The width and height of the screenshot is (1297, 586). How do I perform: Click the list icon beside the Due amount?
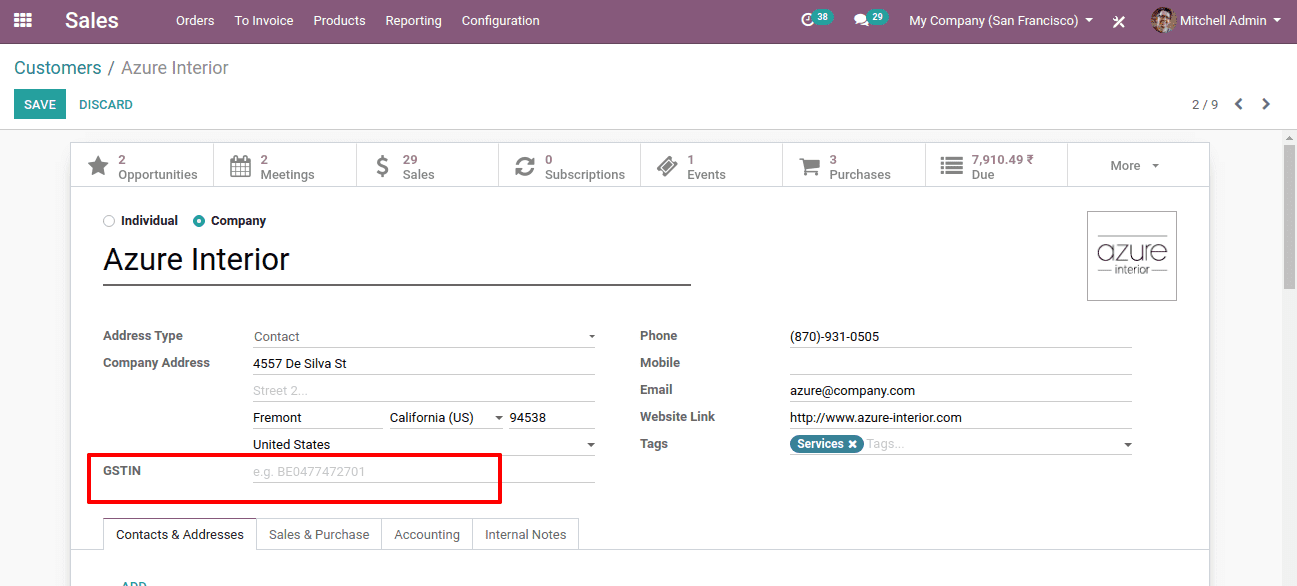pos(952,166)
